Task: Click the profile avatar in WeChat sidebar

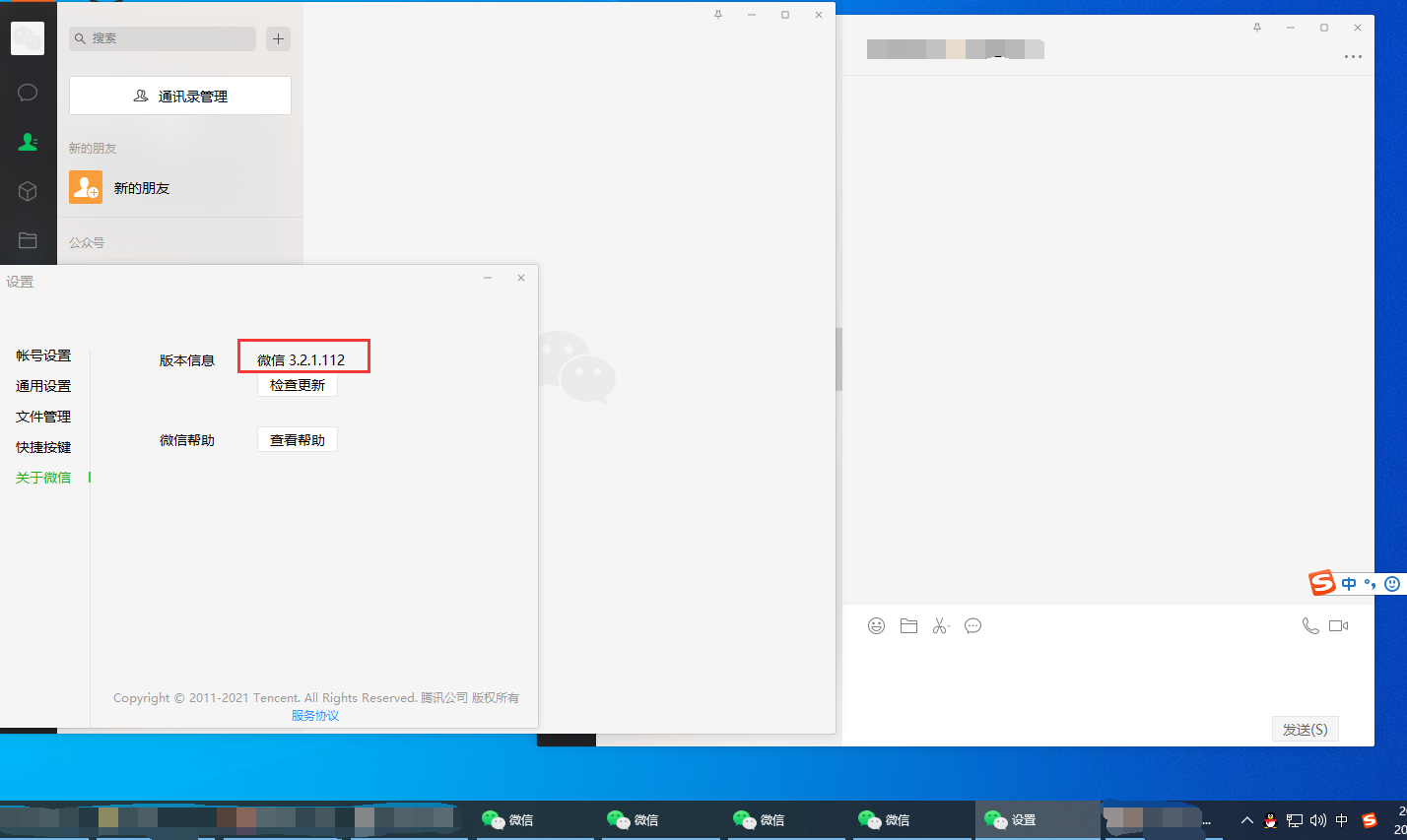Action: [28, 38]
